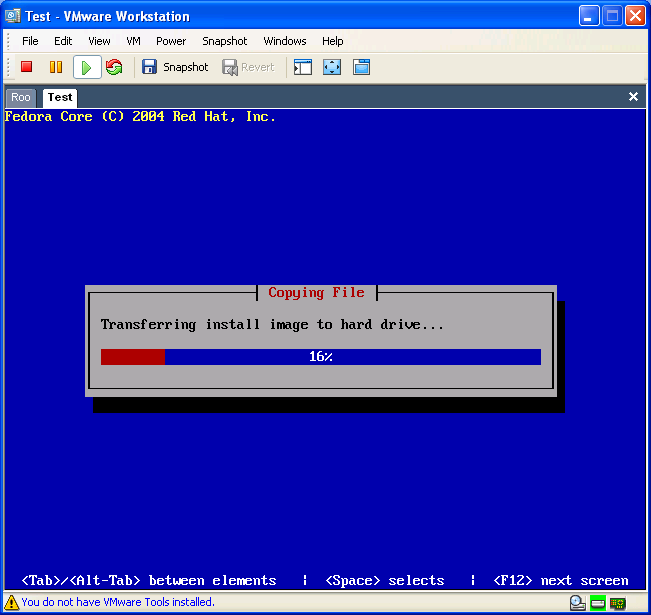Click the 'You do not have VMware Tools installed.' message
Image resolution: width=651 pixels, height=615 pixels.
click(x=118, y=602)
